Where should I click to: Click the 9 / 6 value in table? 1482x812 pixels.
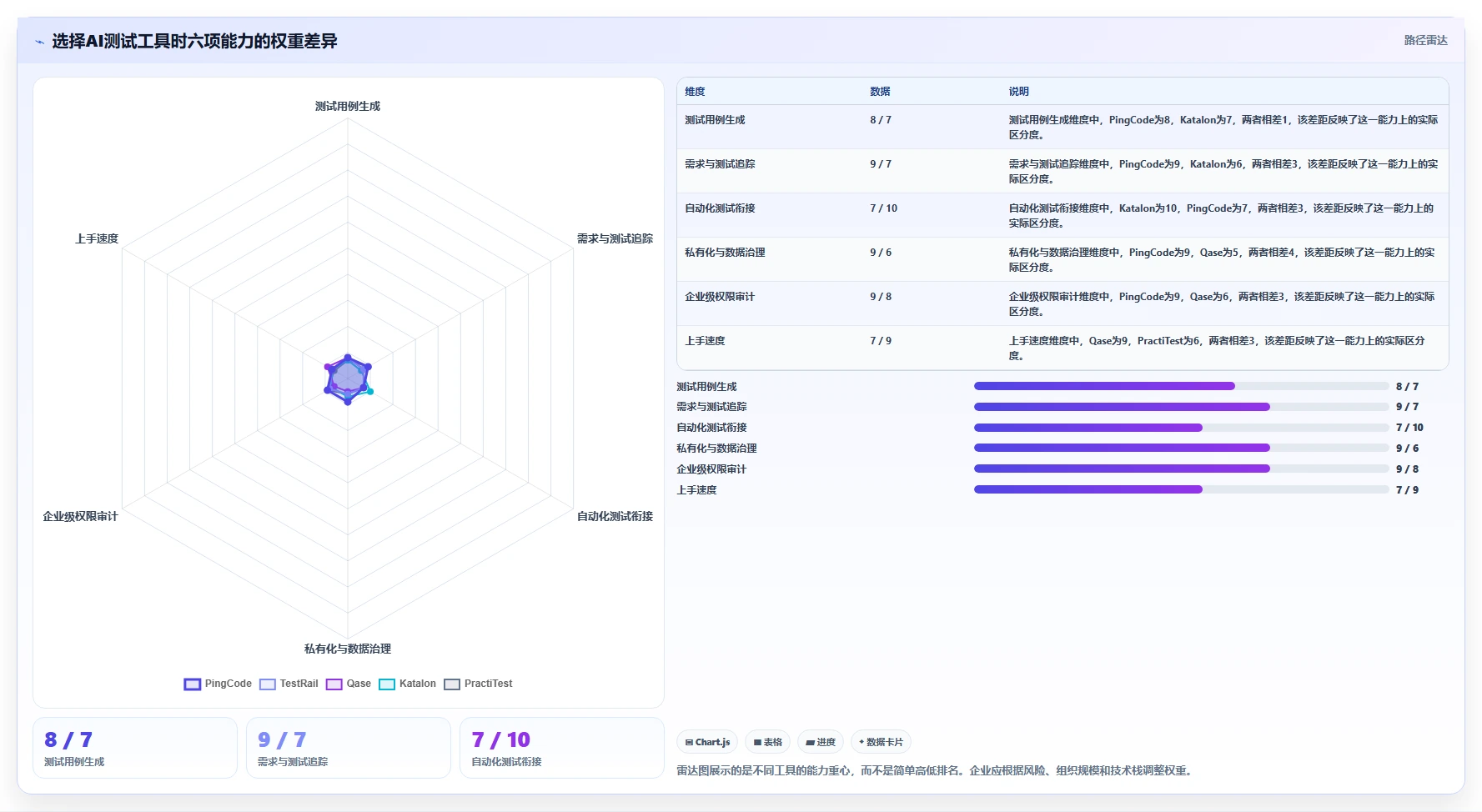pos(881,253)
